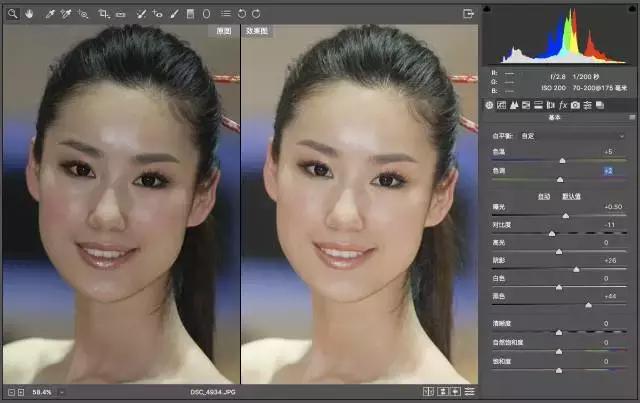
Task: Open the fx Effects panel tab
Action: point(563,105)
